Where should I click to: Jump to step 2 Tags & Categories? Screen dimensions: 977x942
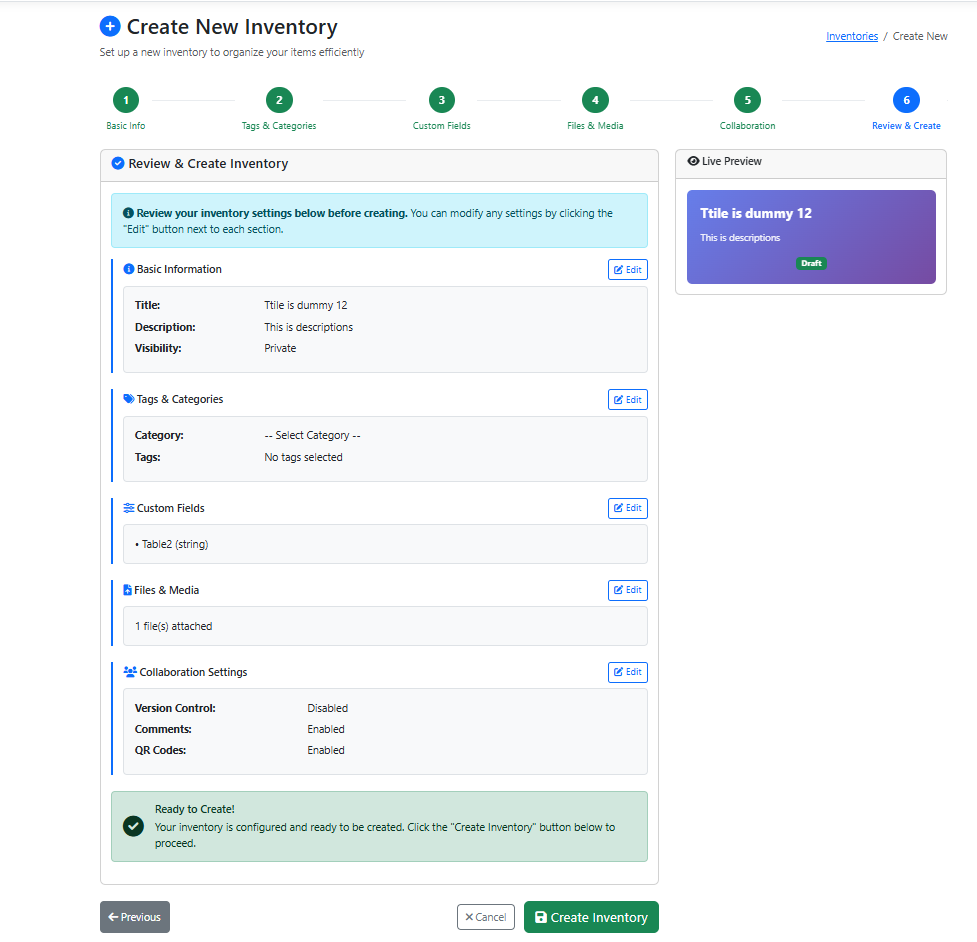[279, 100]
